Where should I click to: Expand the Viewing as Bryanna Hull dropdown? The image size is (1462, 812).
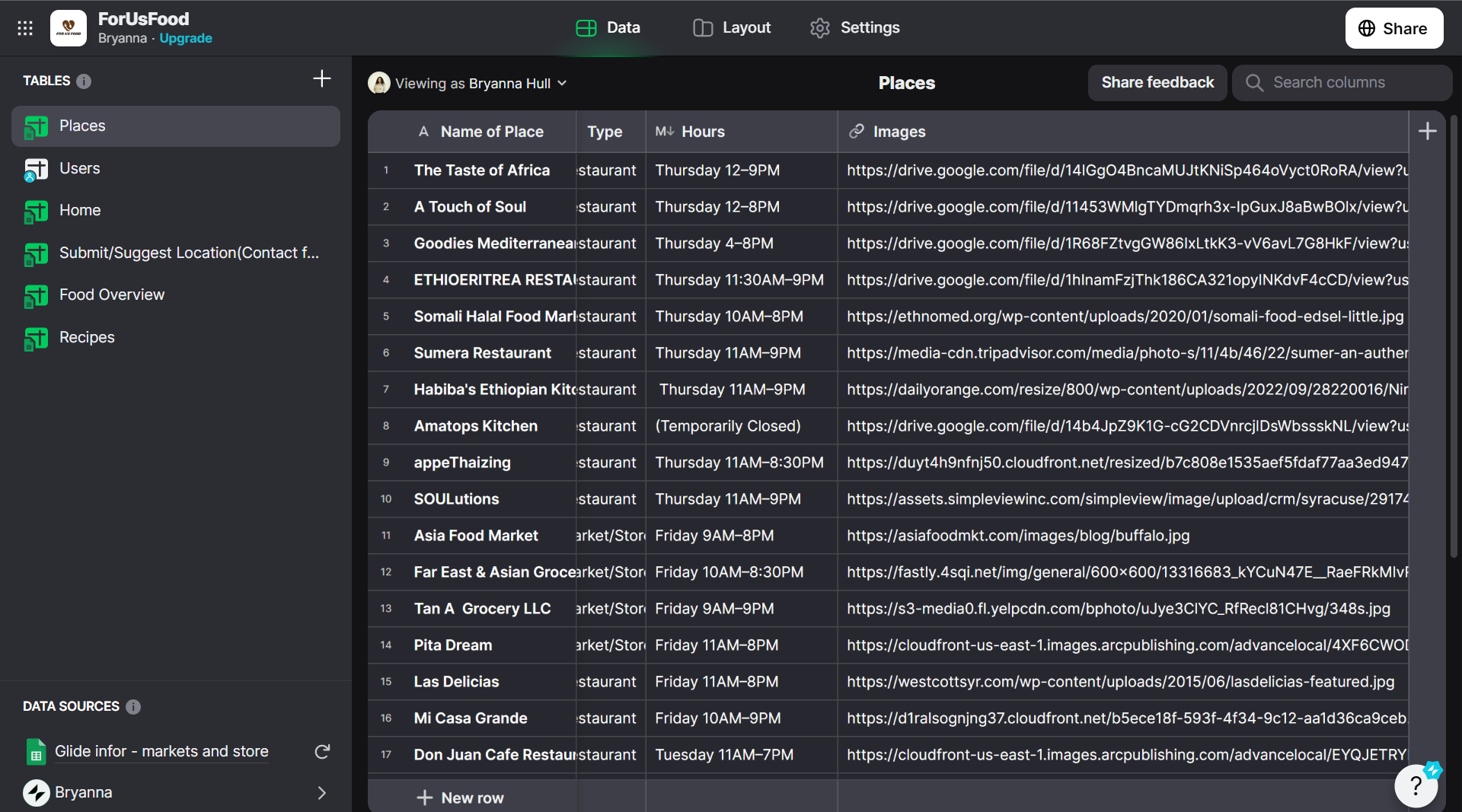(x=562, y=83)
